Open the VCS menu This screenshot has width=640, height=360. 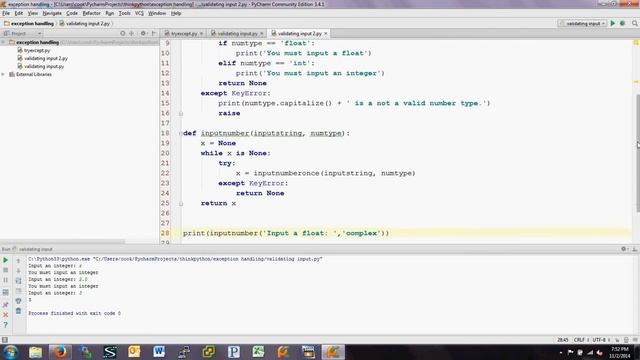coord(139,13)
